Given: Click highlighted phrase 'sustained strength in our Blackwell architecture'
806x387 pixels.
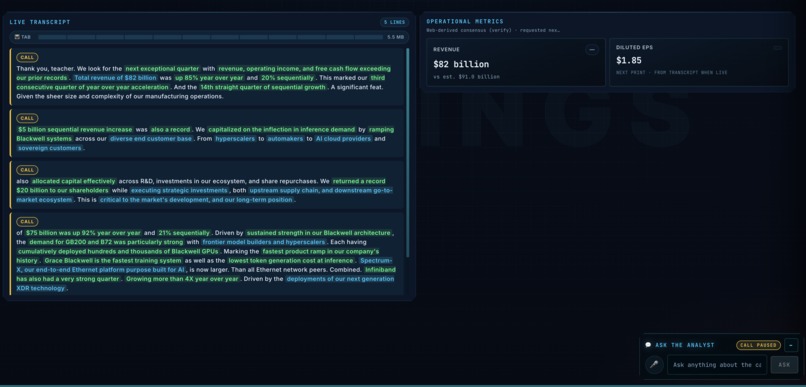Looking at the screenshot, I should click(319, 233).
